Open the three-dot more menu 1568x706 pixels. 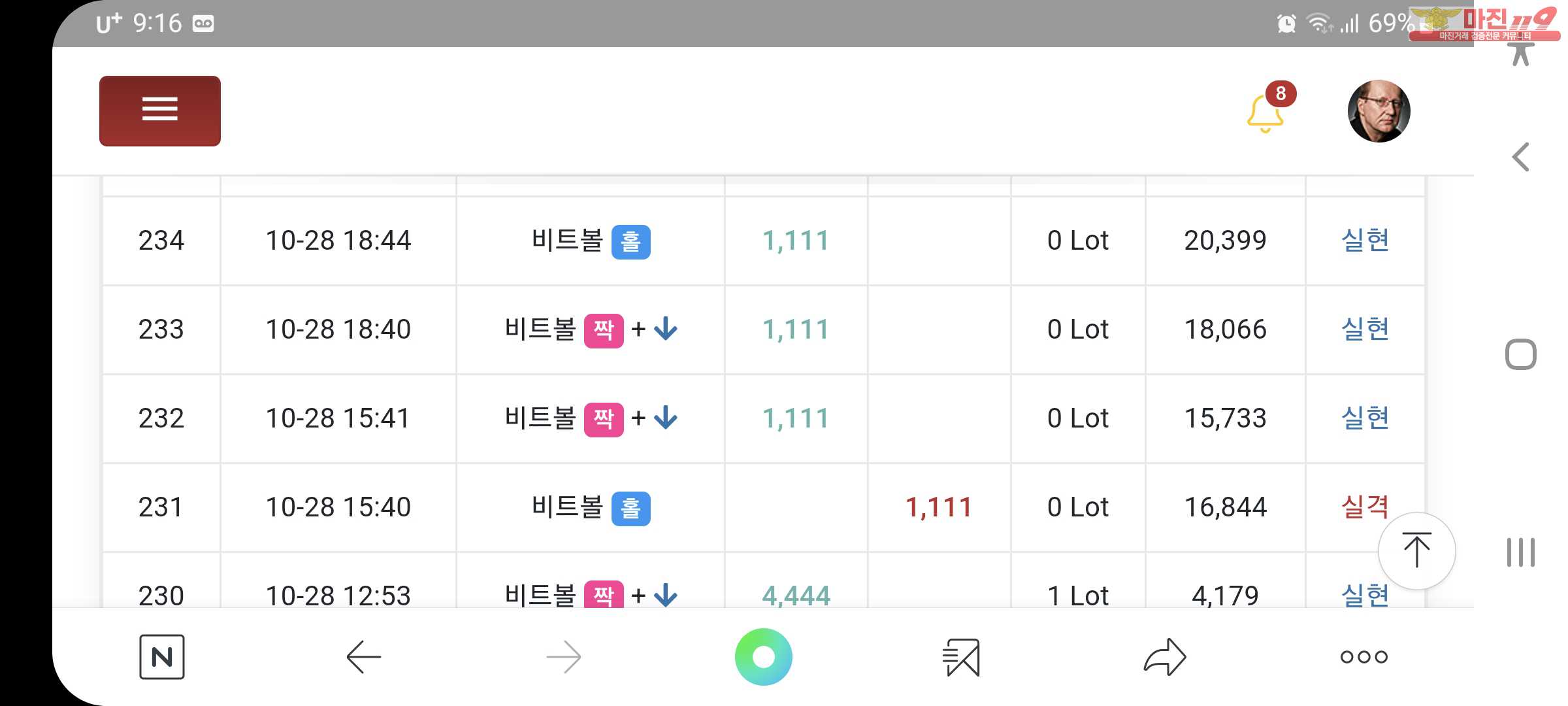(x=1364, y=656)
